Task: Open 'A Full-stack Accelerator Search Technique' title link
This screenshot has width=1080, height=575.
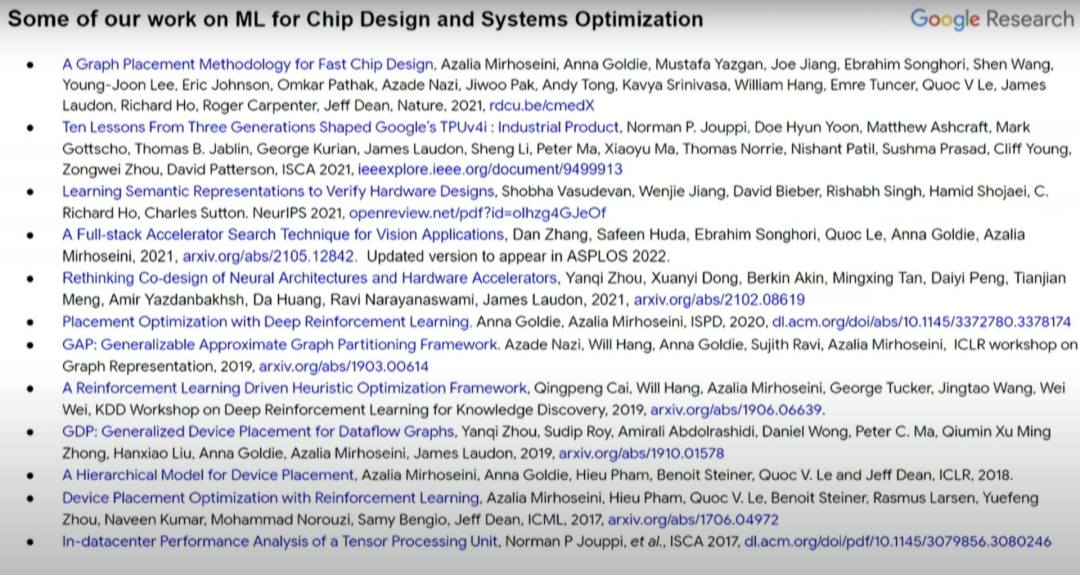Action: [x=283, y=235]
